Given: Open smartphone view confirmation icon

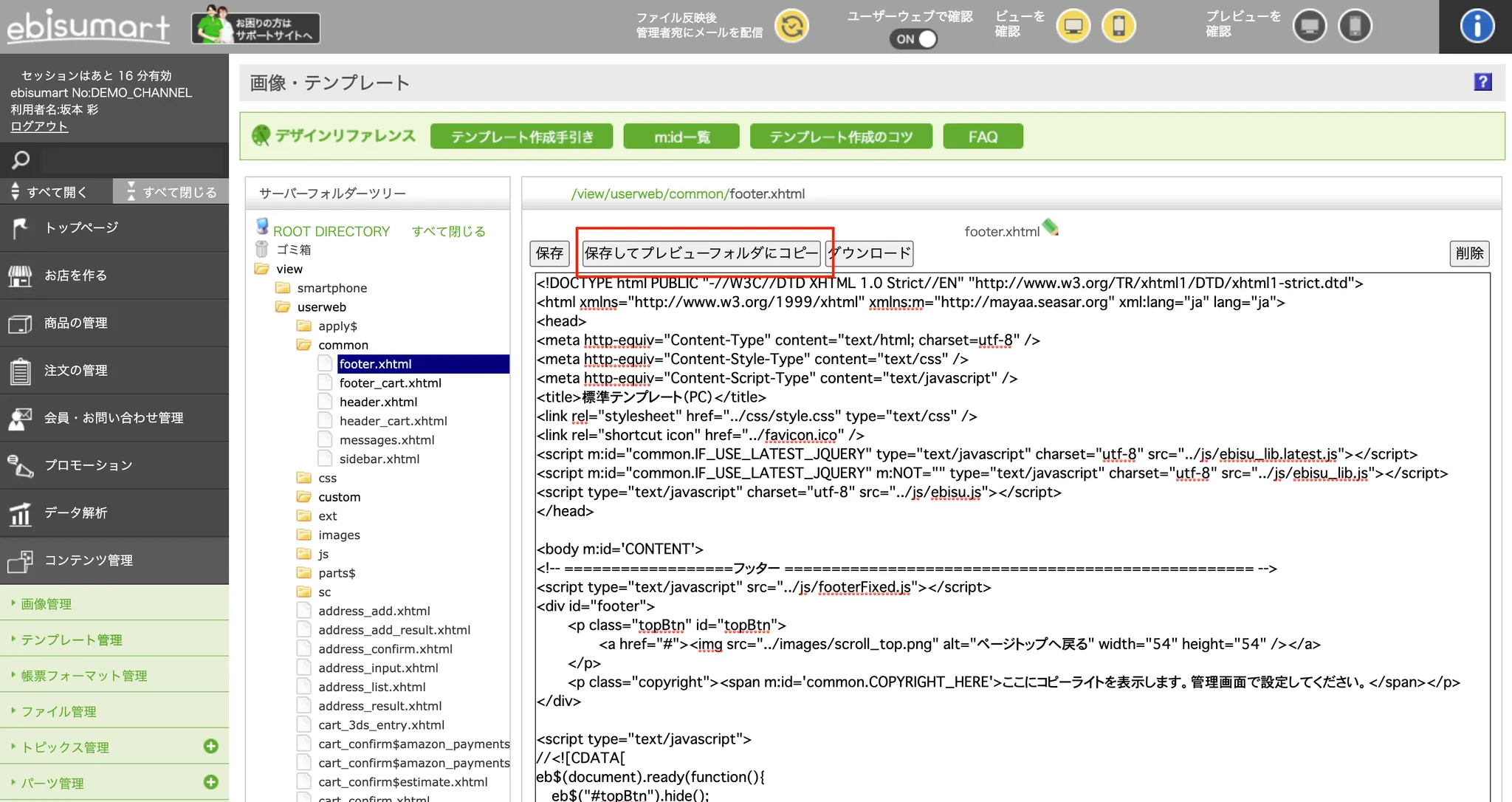Looking at the screenshot, I should 1118,27.
